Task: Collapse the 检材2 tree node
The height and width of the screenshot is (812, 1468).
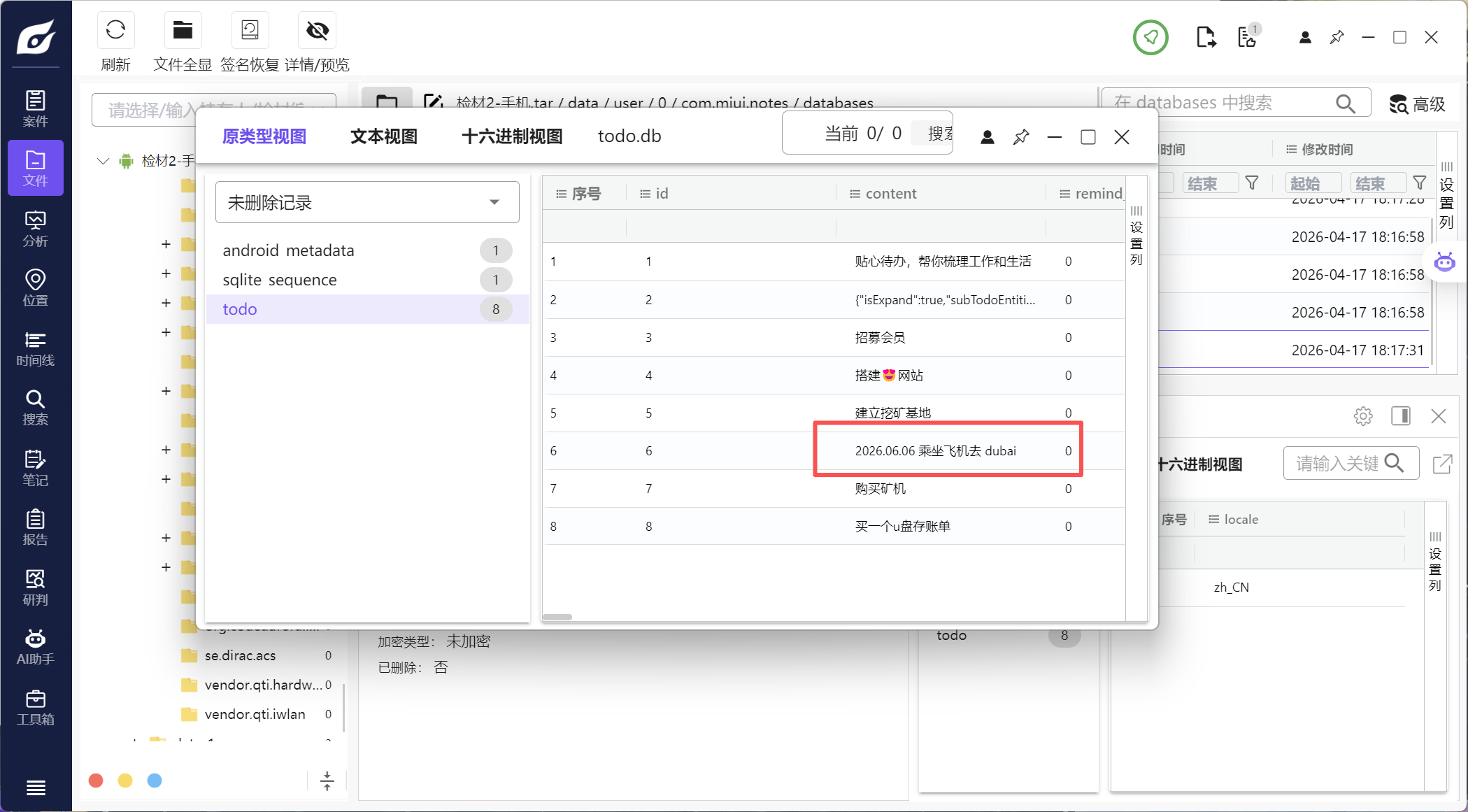Action: 103,161
